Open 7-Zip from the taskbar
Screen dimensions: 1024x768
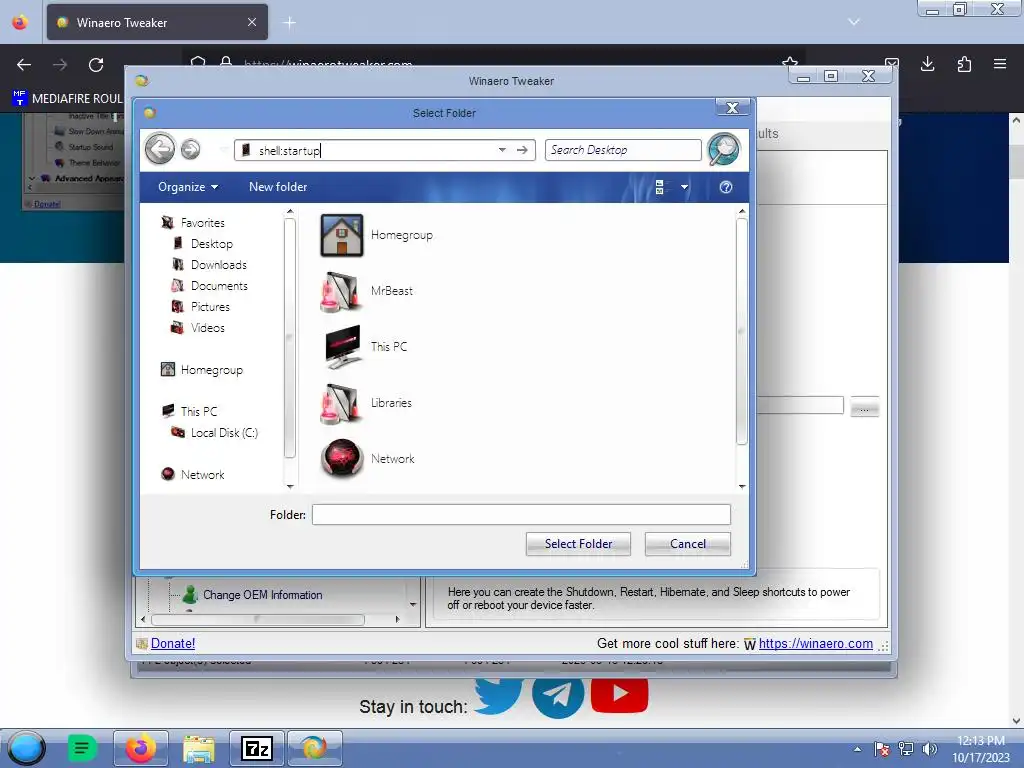(x=257, y=748)
